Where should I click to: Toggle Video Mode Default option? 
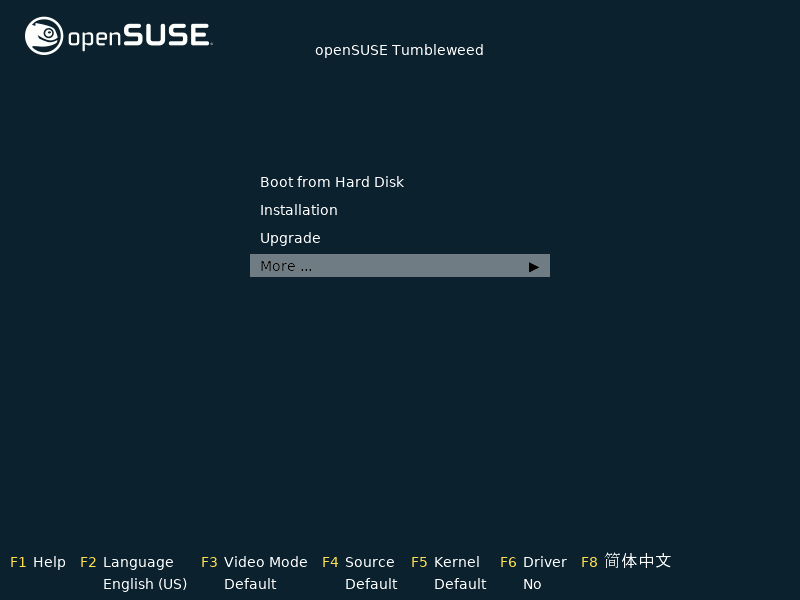(250, 584)
